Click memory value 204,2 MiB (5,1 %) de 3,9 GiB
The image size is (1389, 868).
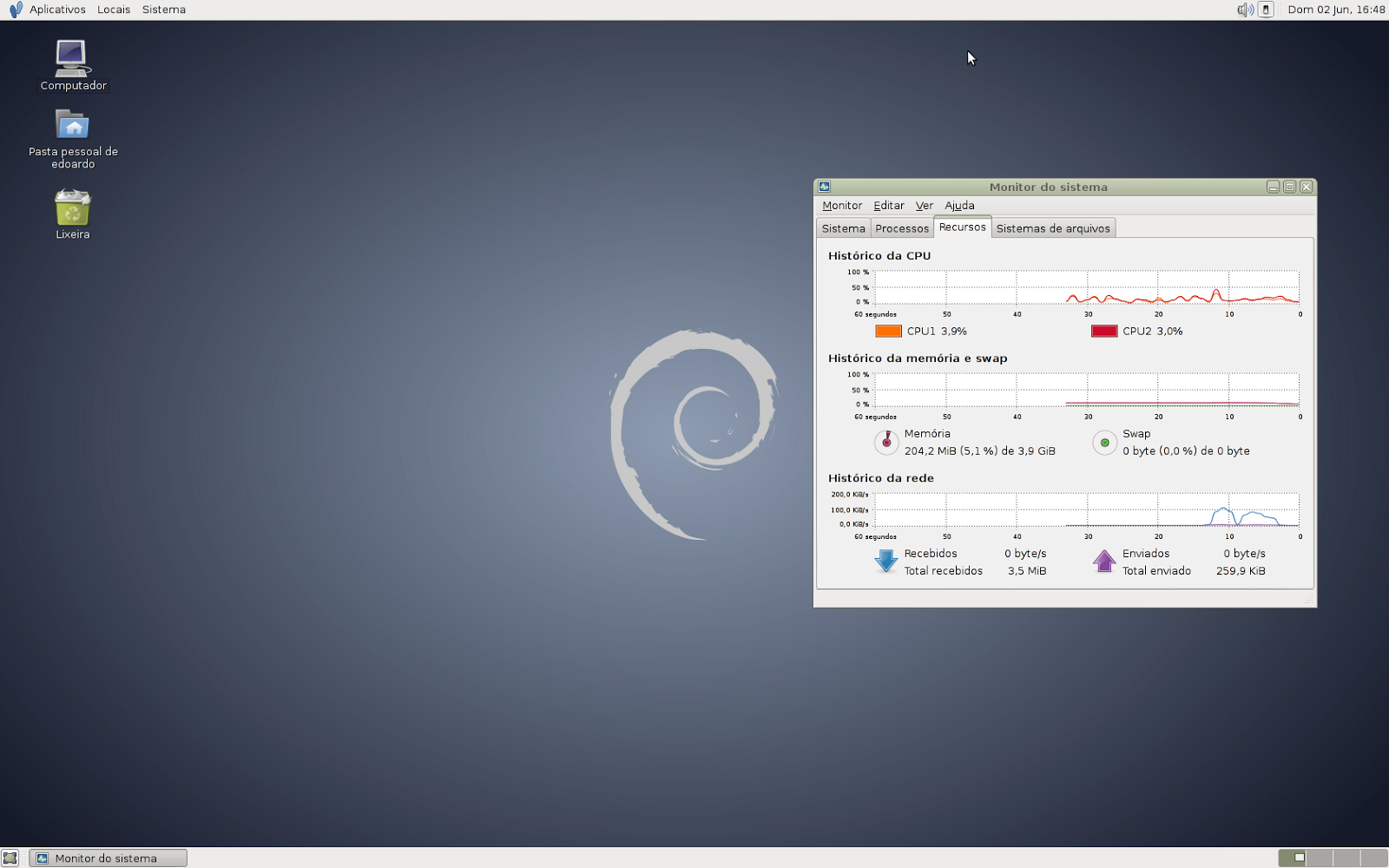pyautogui.click(x=980, y=451)
